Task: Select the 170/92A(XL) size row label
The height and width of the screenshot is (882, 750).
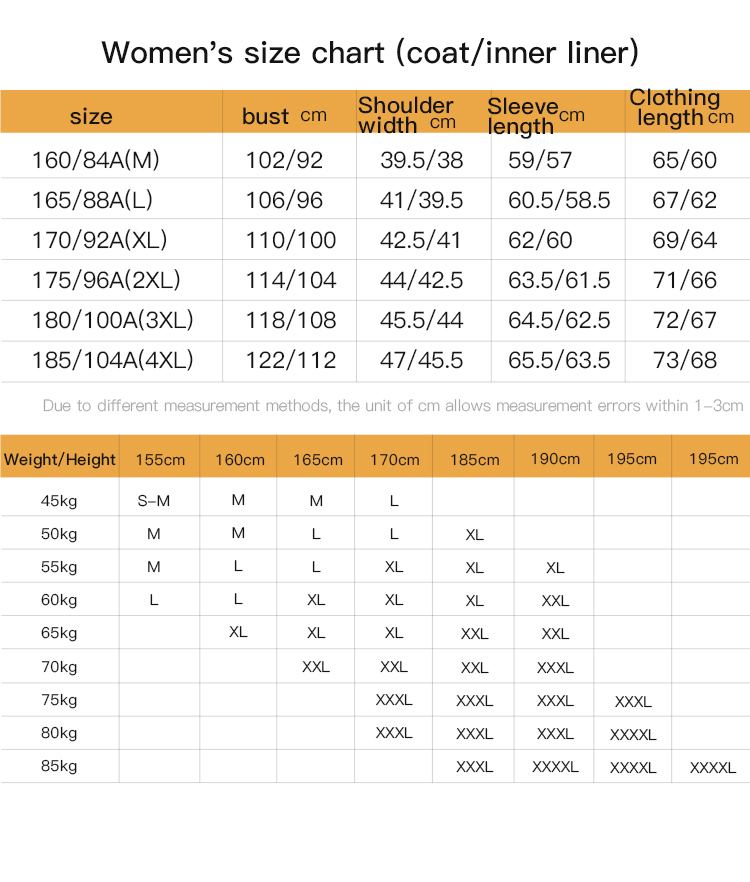Action: tap(99, 240)
